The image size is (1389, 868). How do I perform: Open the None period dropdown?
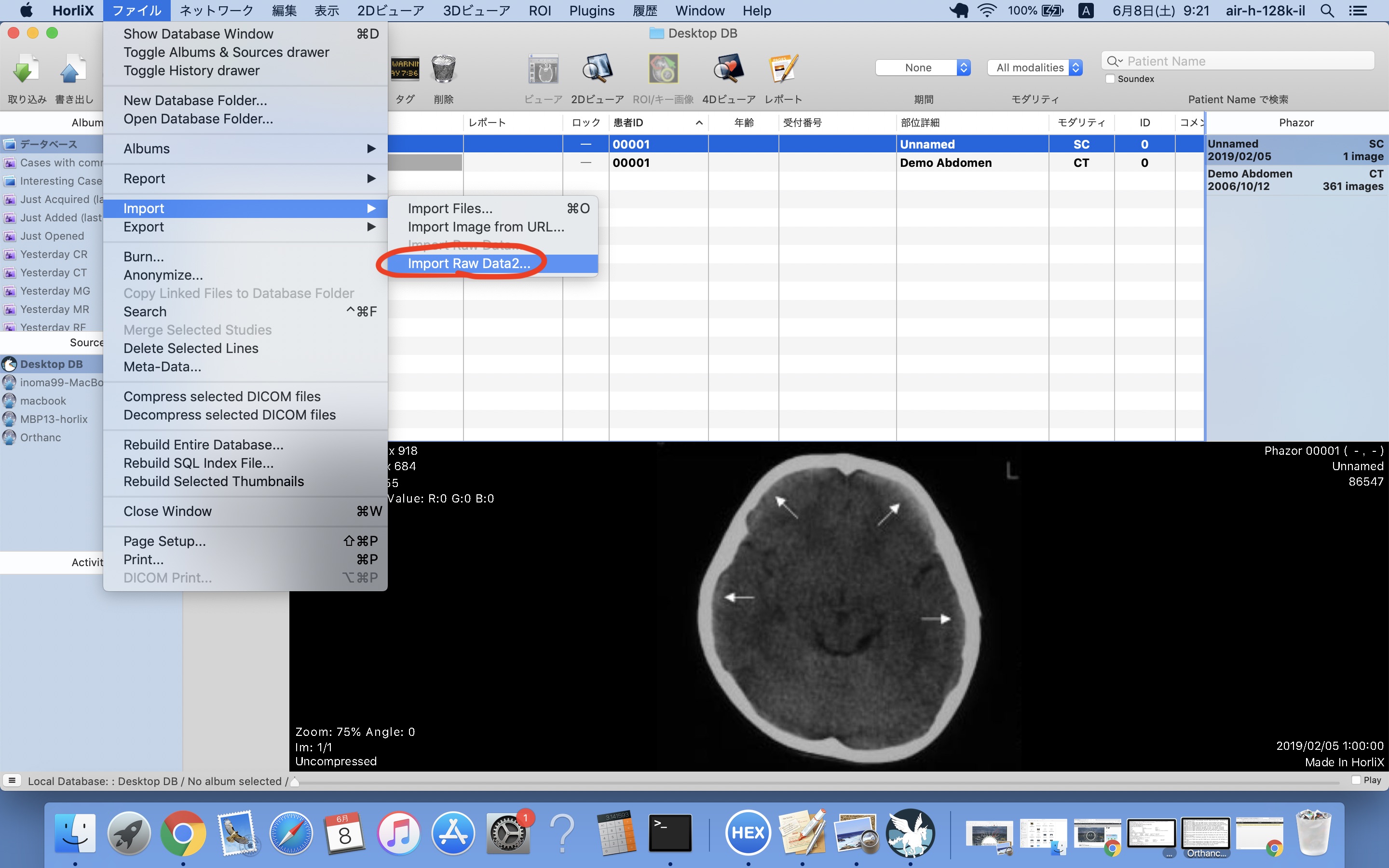923,68
